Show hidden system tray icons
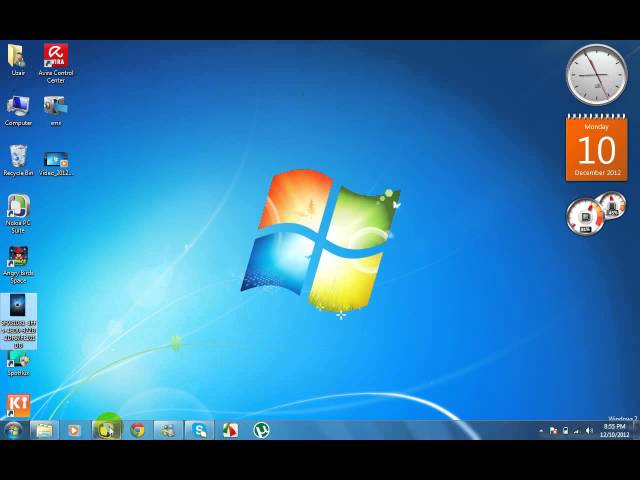640x480 pixels. (541, 431)
